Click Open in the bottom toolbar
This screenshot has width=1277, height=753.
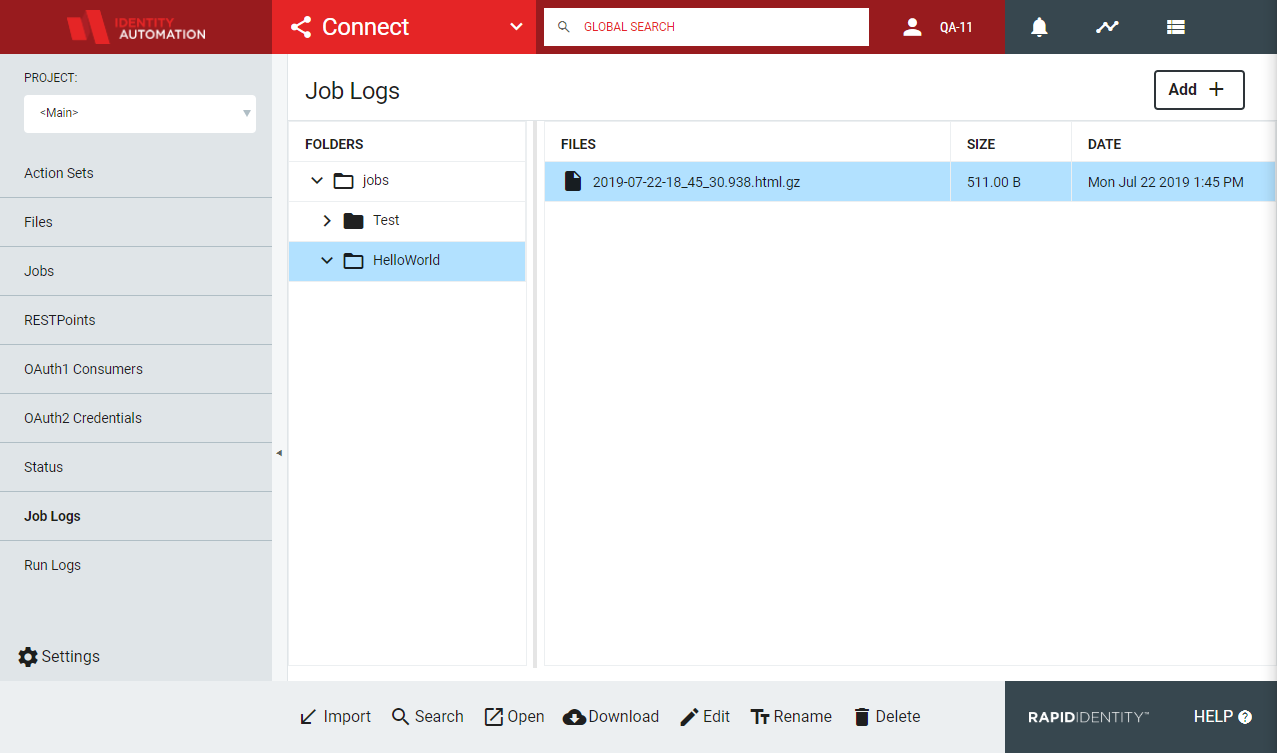coord(514,717)
